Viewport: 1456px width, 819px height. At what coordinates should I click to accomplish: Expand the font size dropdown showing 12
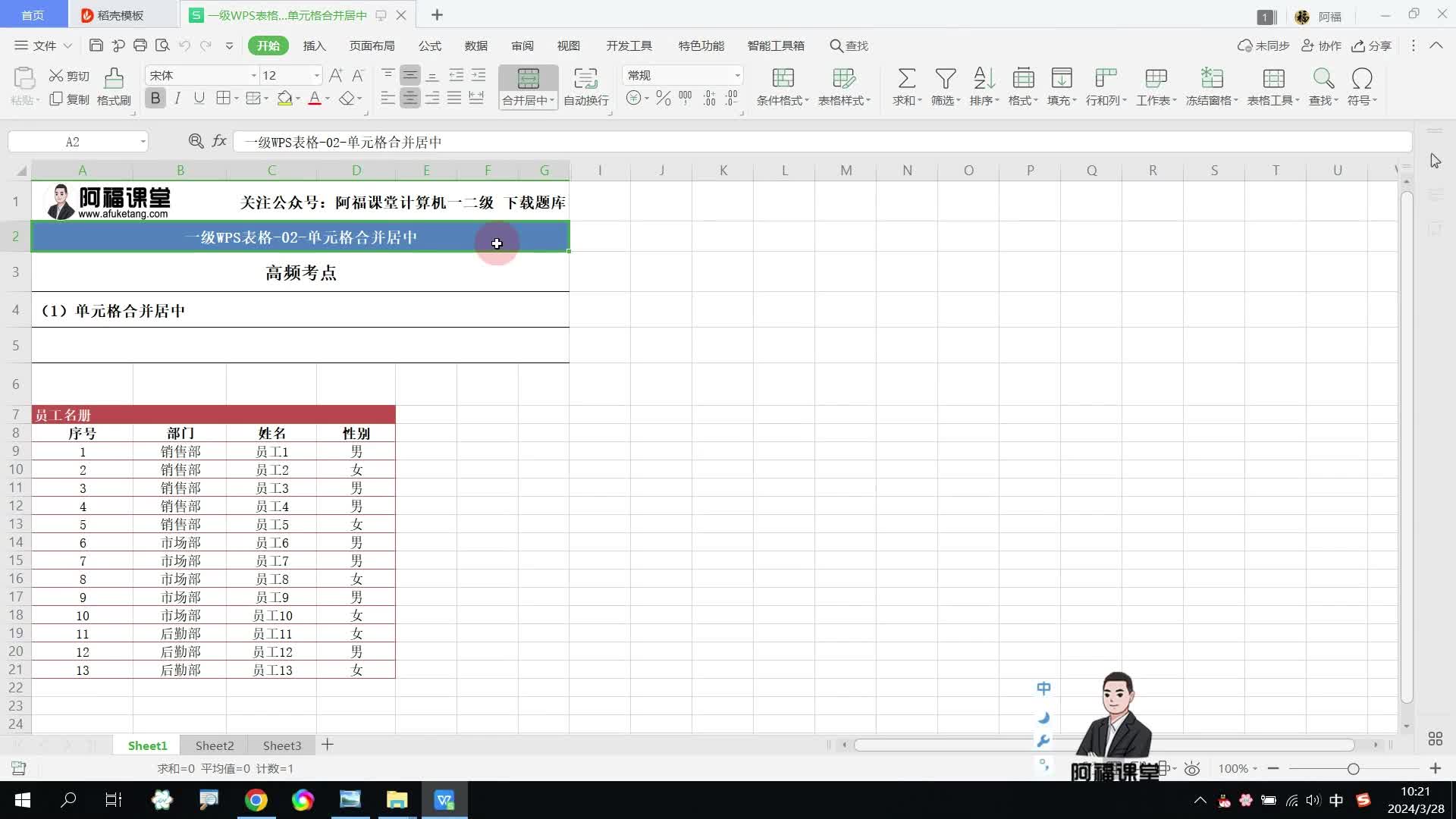316,75
